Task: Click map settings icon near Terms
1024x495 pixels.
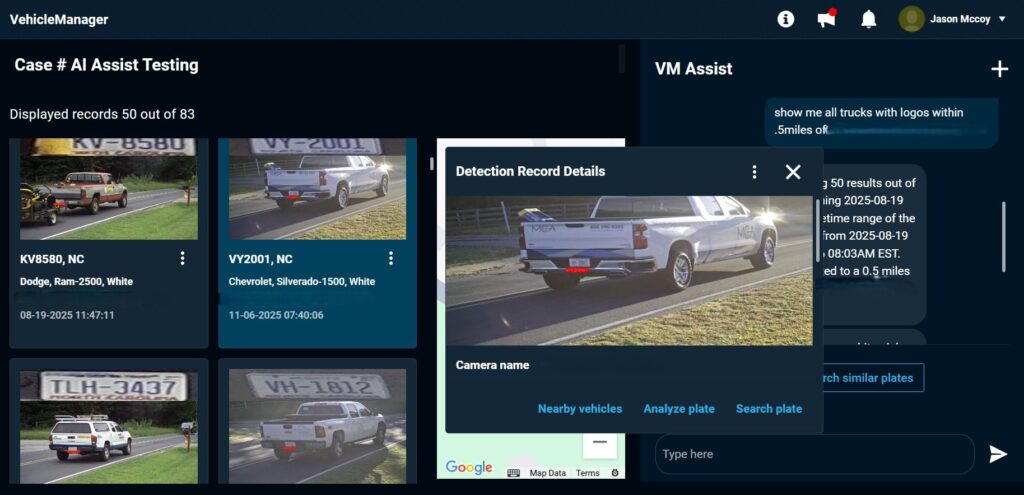Action: (615, 473)
